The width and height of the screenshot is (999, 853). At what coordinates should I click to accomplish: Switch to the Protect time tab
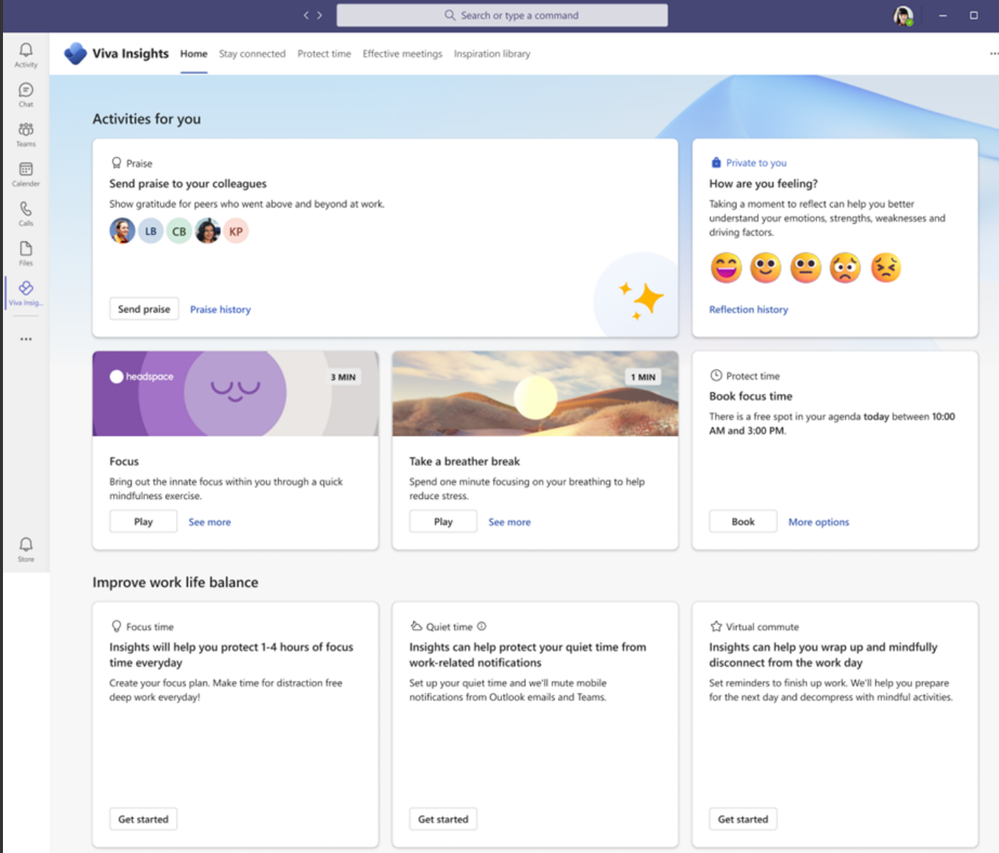[324, 54]
